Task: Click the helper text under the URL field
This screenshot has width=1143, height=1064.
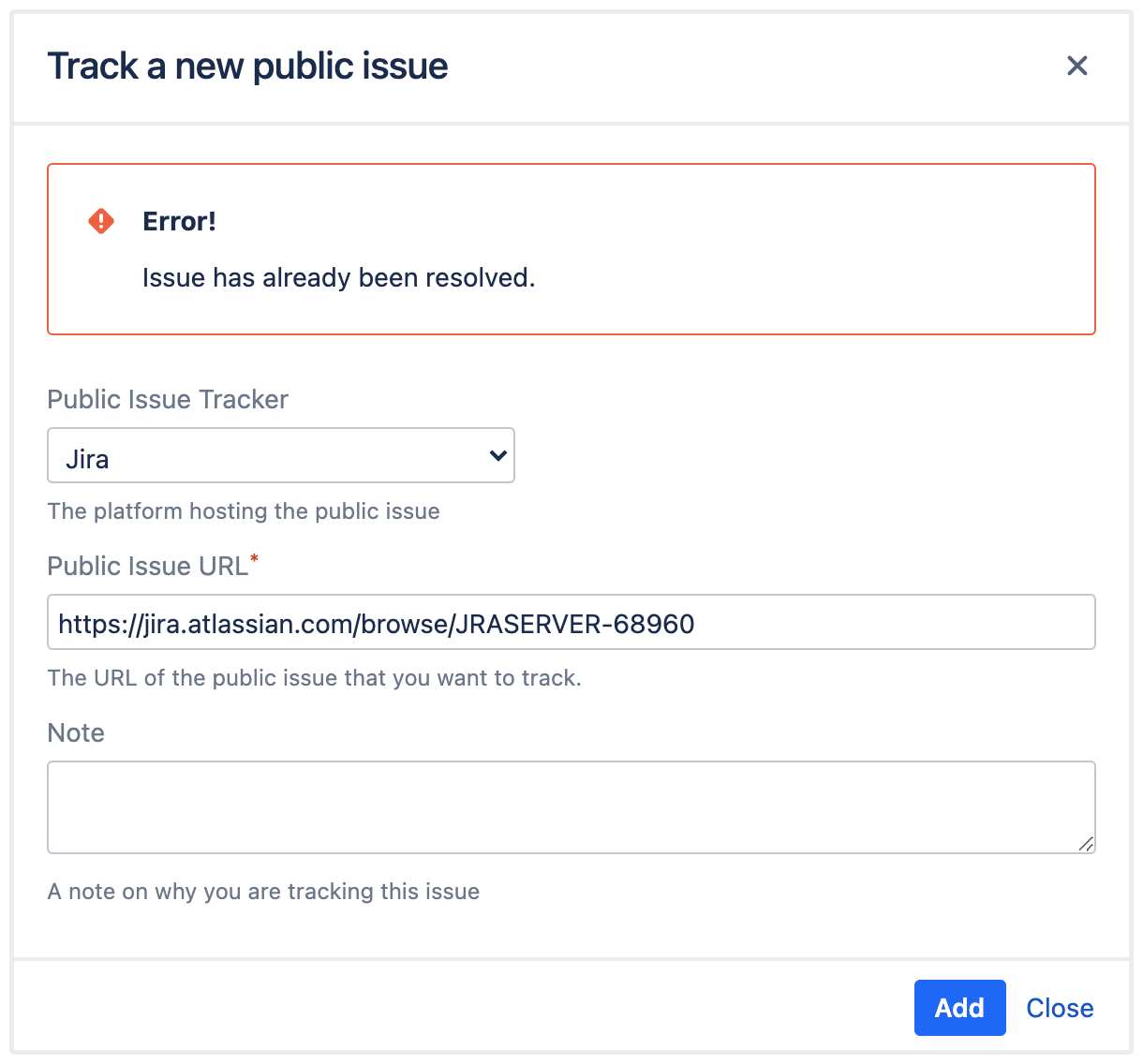Action: pyautogui.click(x=314, y=677)
